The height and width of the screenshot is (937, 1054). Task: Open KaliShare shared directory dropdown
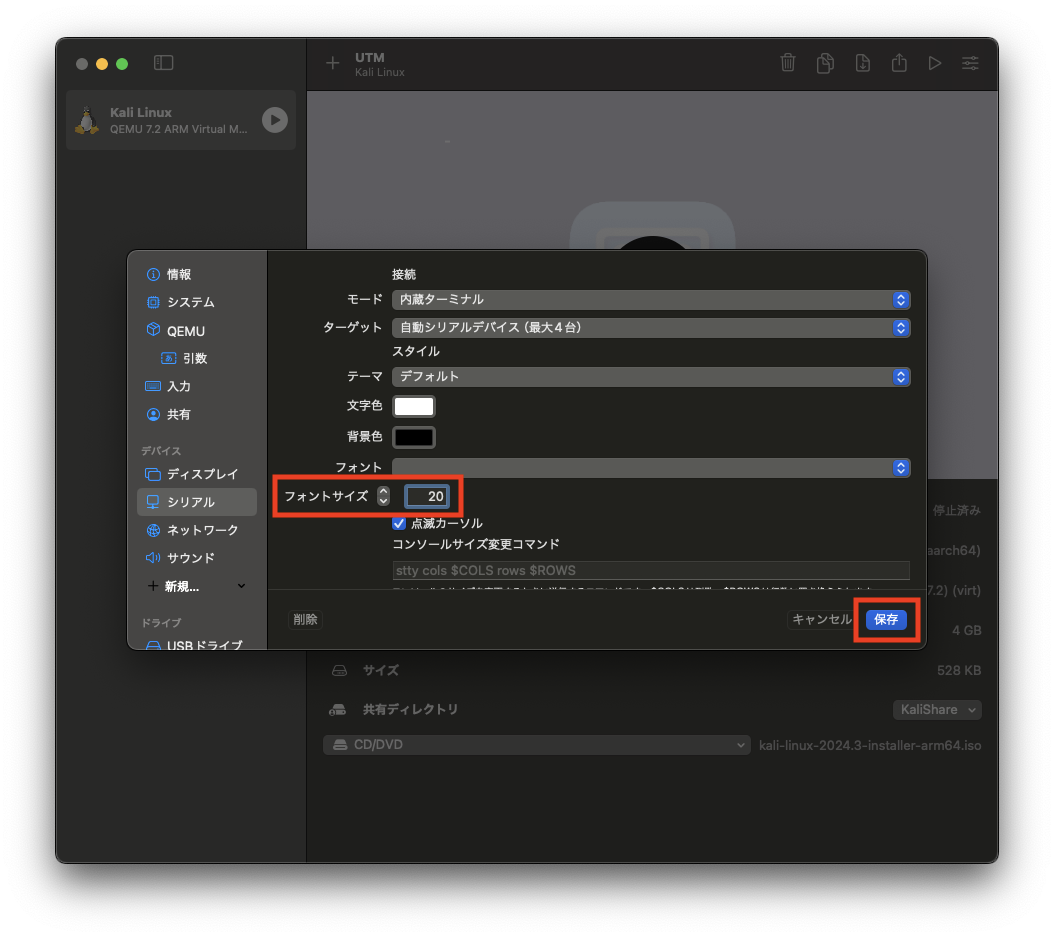937,710
